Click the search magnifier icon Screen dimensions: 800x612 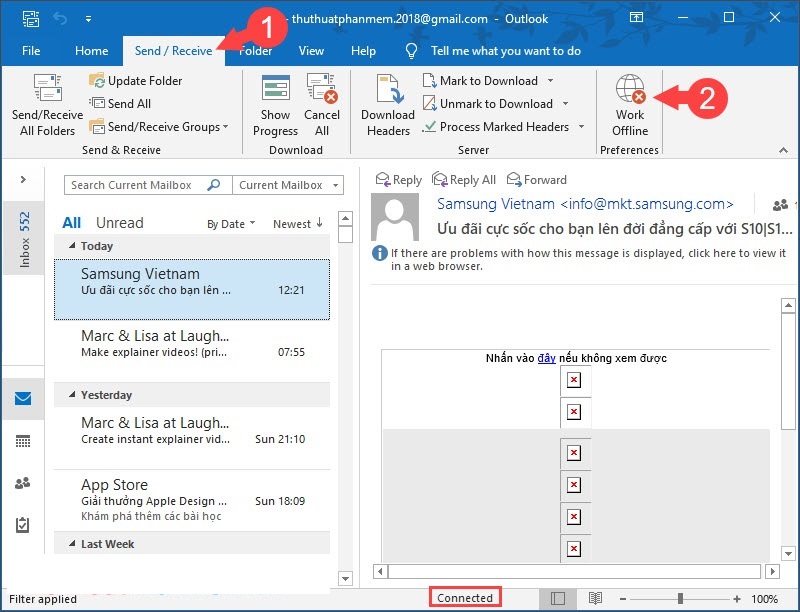(214, 185)
